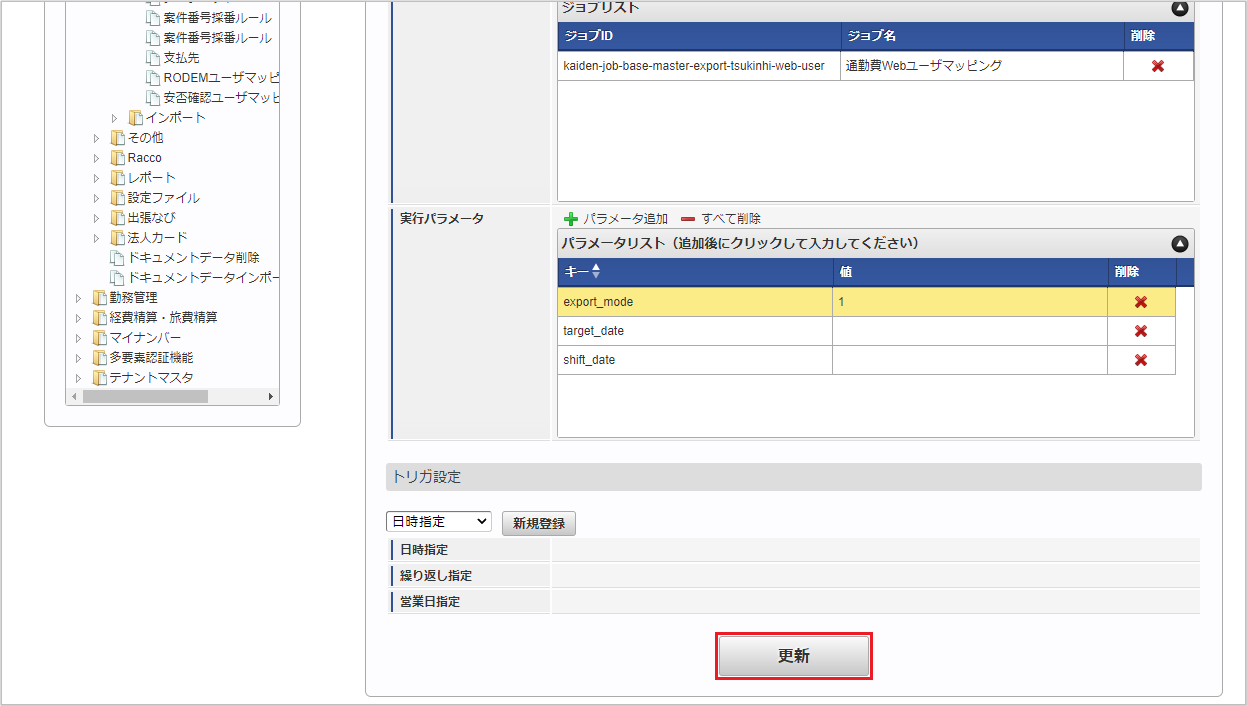Image resolution: width=1247 pixels, height=706 pixels.
Task: Expand the テナントマスタ tree folder
Action: click(x=79, y=378)
